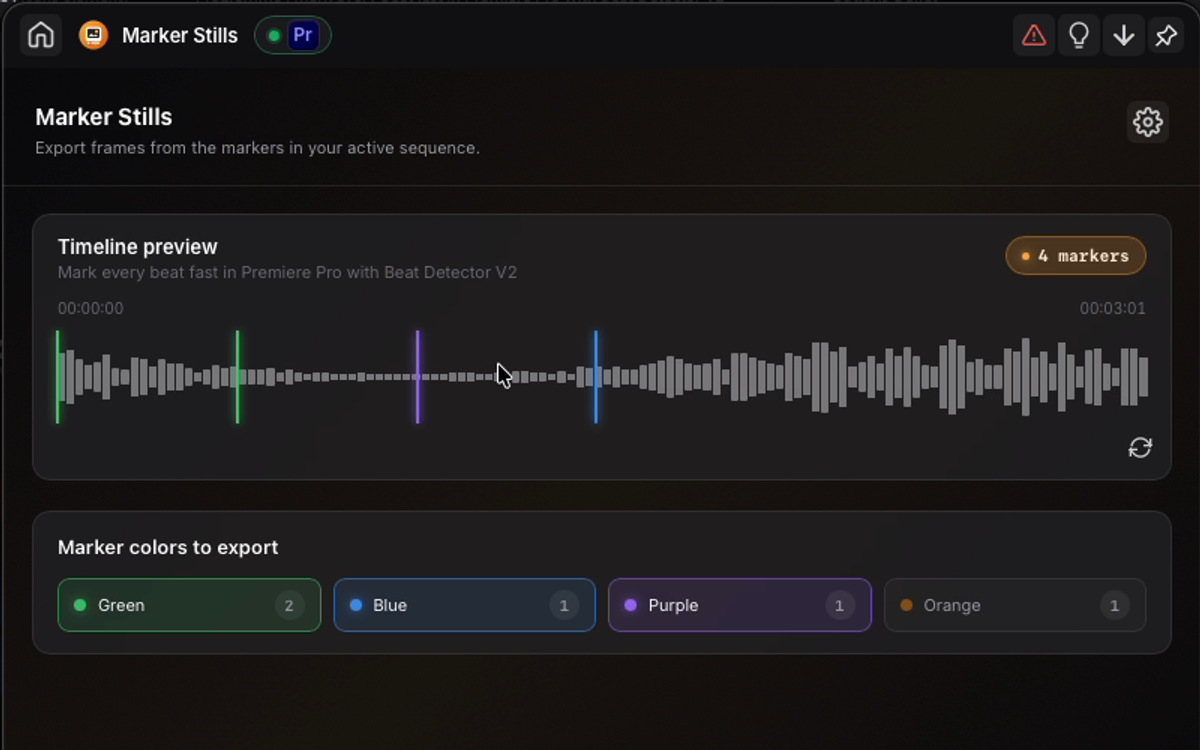Pin the panel with the pin icon
The image size is (1200, 750).
(1166, 35)
